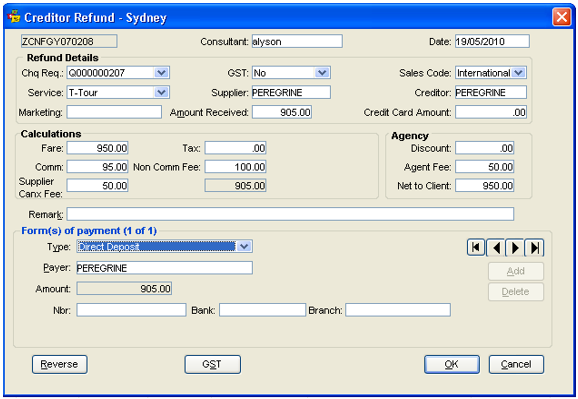The width and height of the screenshot is (578, 399).
Task: Click the disabled Delete button
Action: pyautogui.click(x=516, y=292)
